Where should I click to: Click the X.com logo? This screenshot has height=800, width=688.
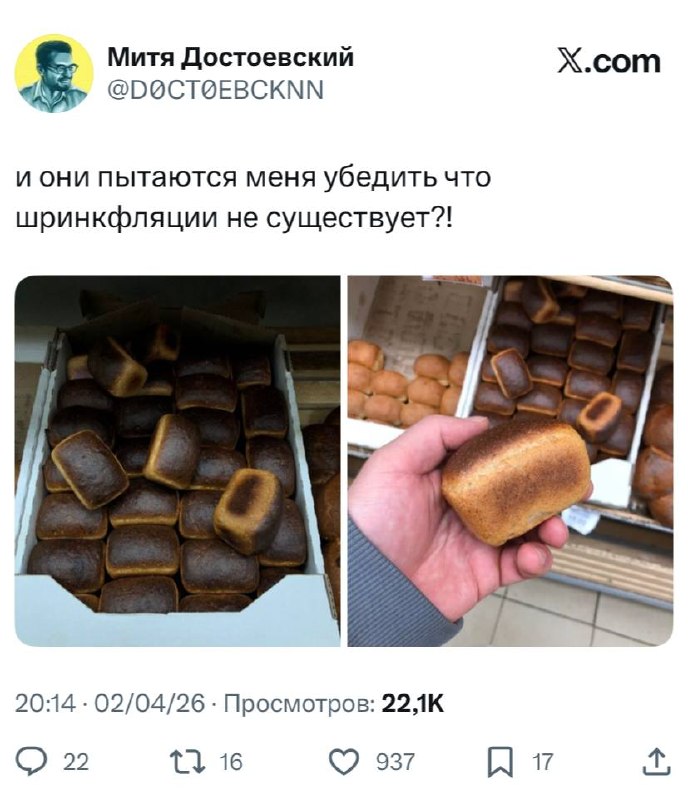coord(609,62)
